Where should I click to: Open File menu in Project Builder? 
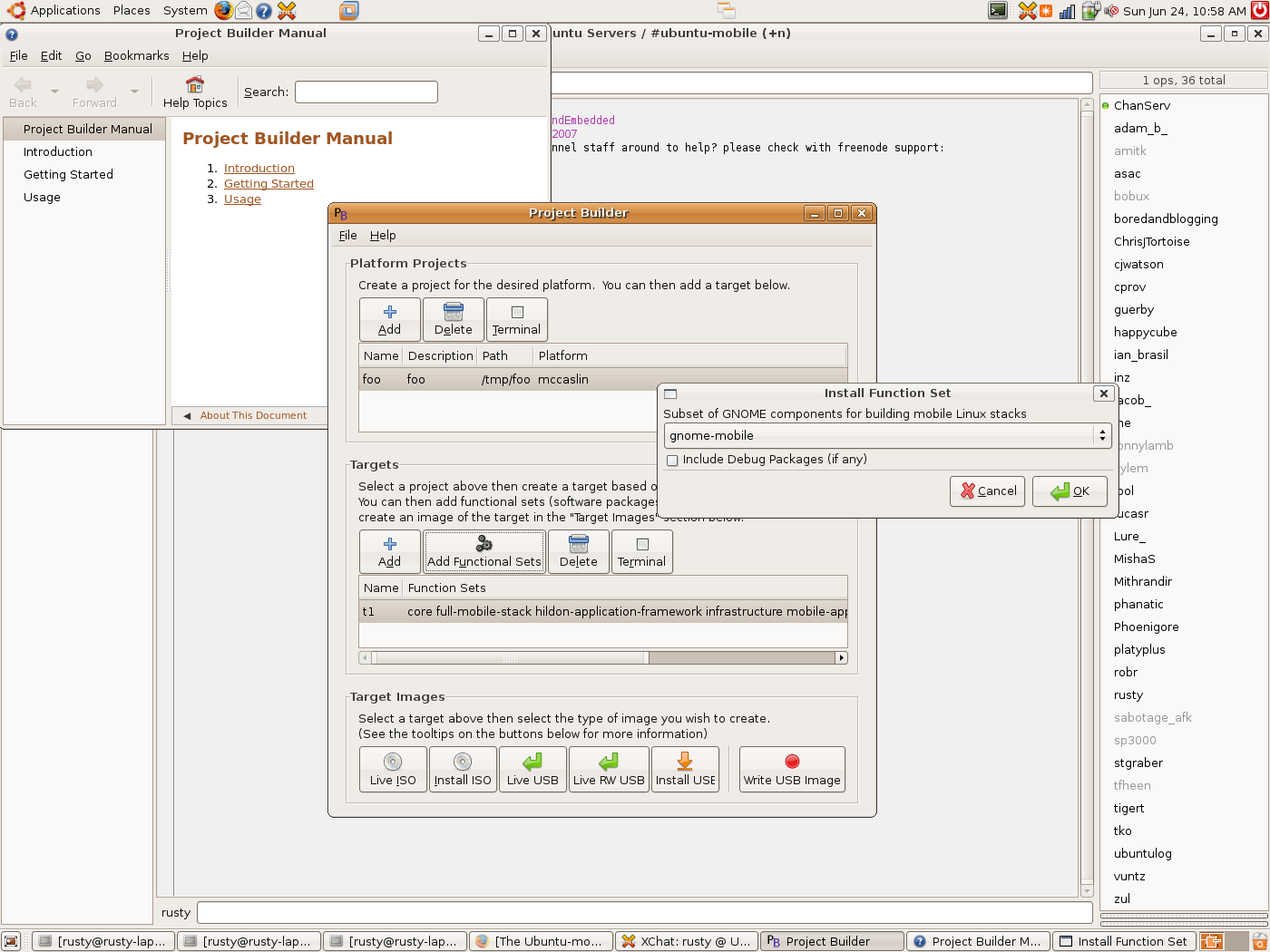pyautogui.click(x=347, y=235)
